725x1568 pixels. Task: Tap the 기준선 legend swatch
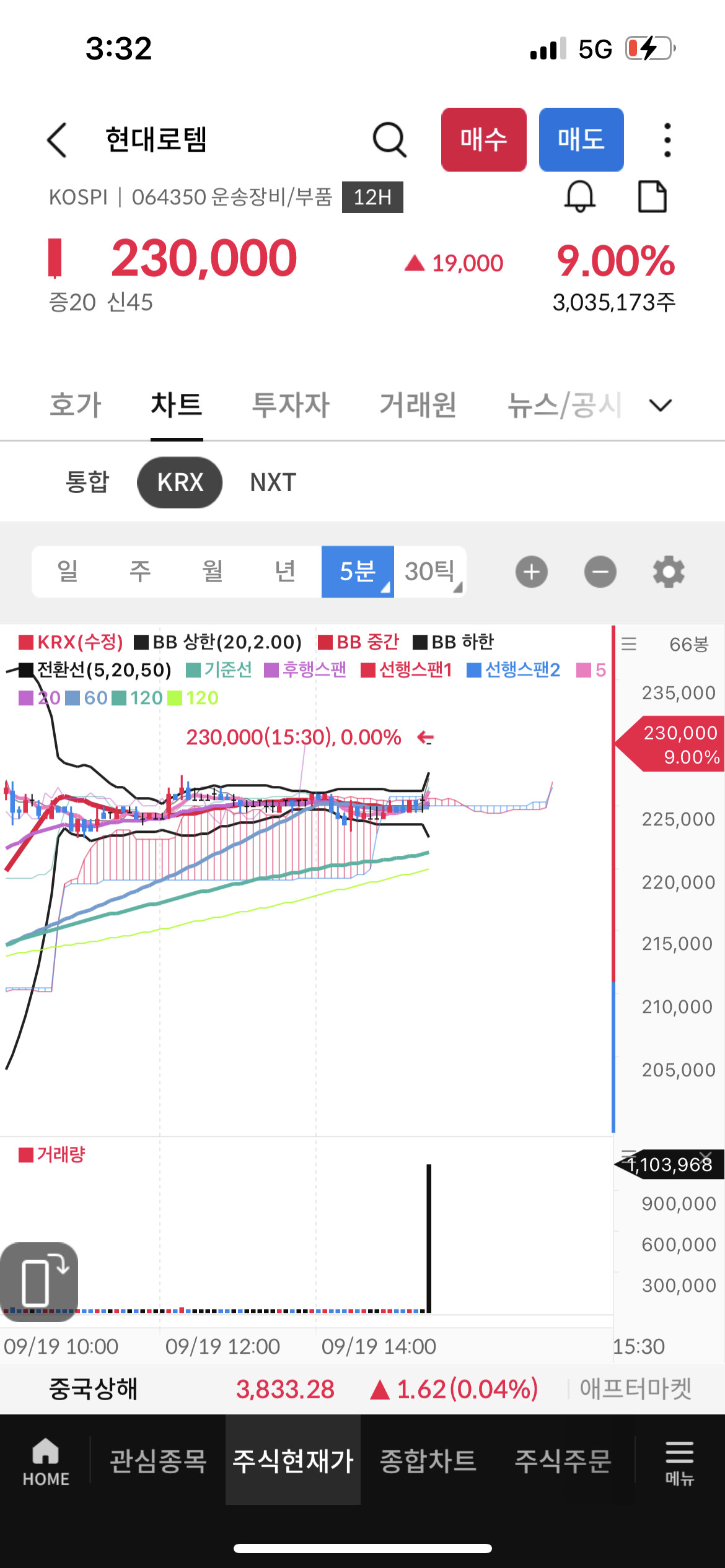pyautogui.click(x=193, y=670)
